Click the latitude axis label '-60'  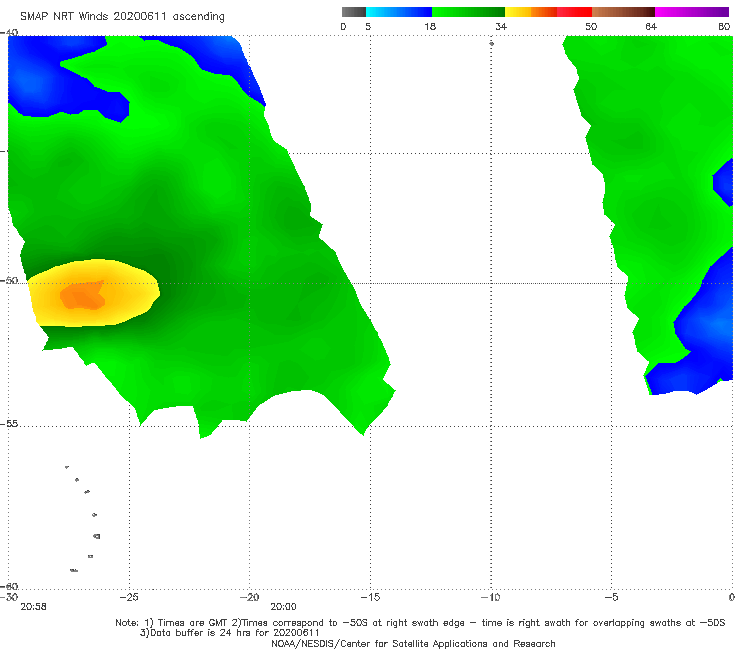pos(9,586)
